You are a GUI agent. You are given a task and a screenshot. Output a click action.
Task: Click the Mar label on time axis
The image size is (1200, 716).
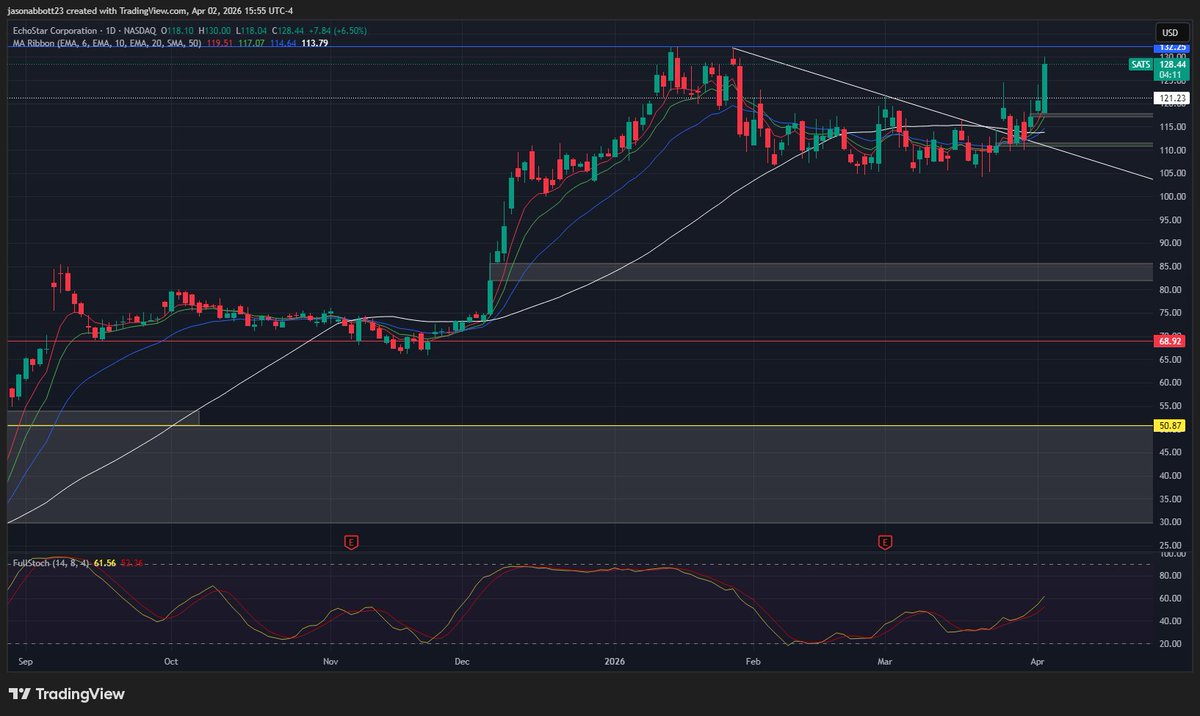tap(884, 662)
